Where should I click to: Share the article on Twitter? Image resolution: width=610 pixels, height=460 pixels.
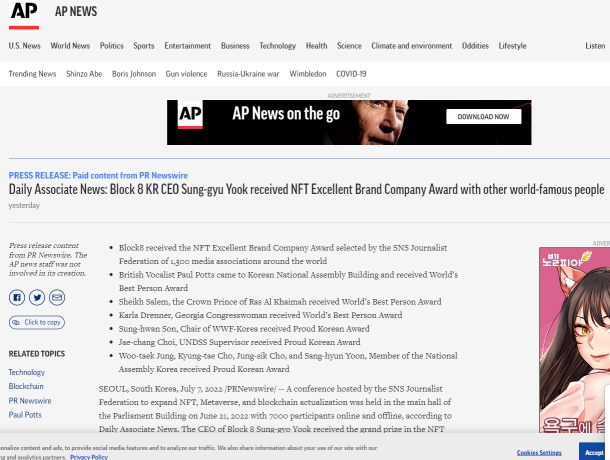pos(37,298)
